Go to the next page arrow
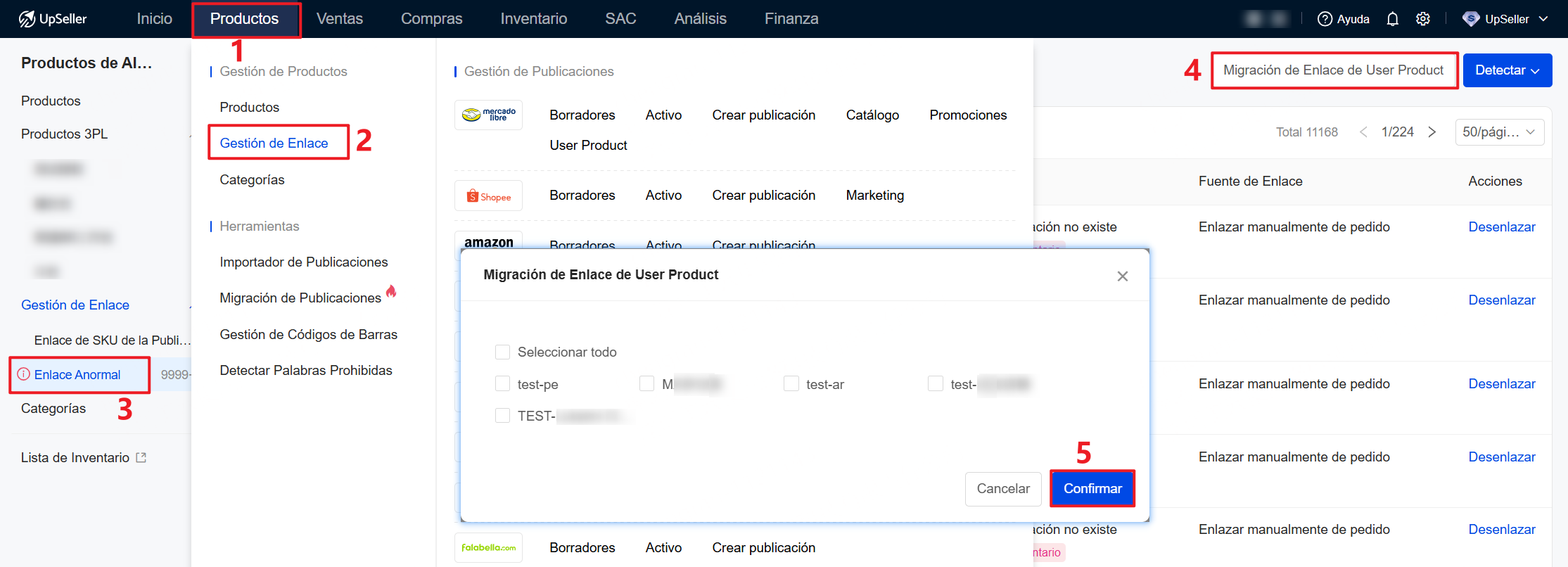Image resolution: width=1568 pixels, height=567 pixels. click(x=1432, y=132)
